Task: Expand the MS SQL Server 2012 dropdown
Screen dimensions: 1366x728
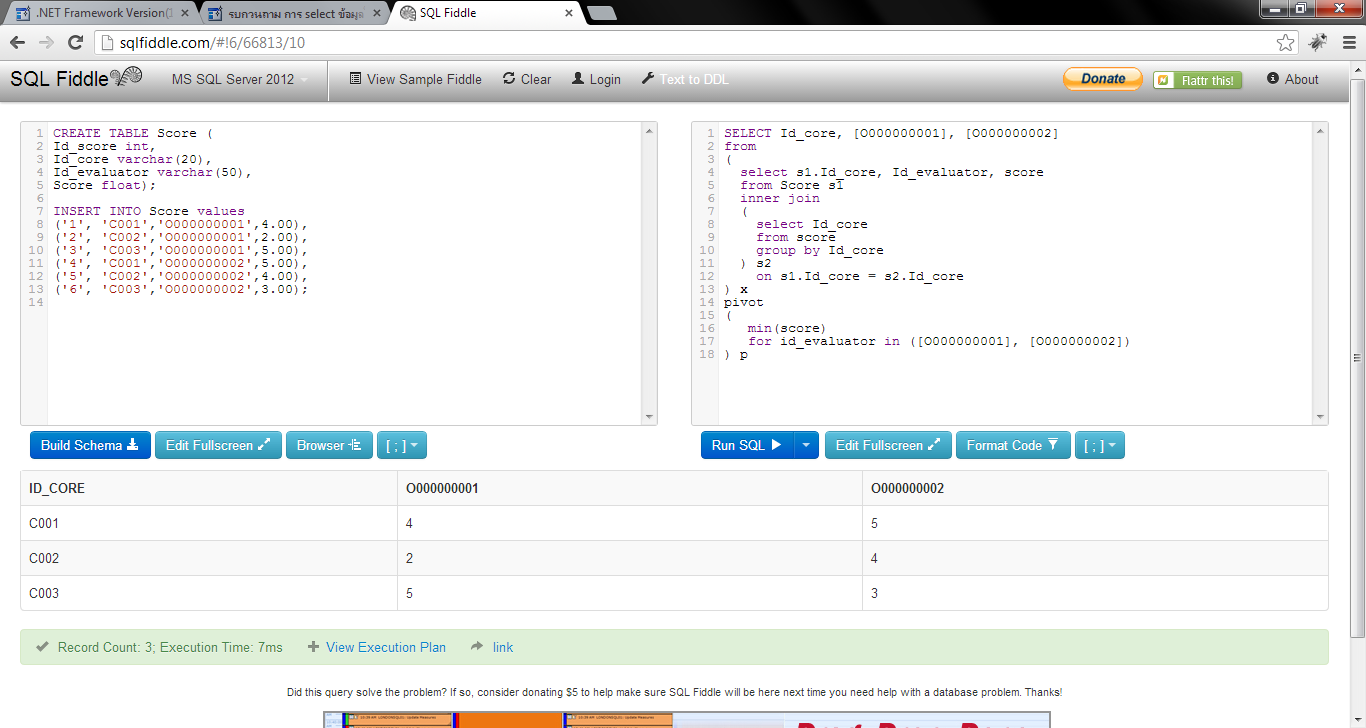Action: [240, 79]
